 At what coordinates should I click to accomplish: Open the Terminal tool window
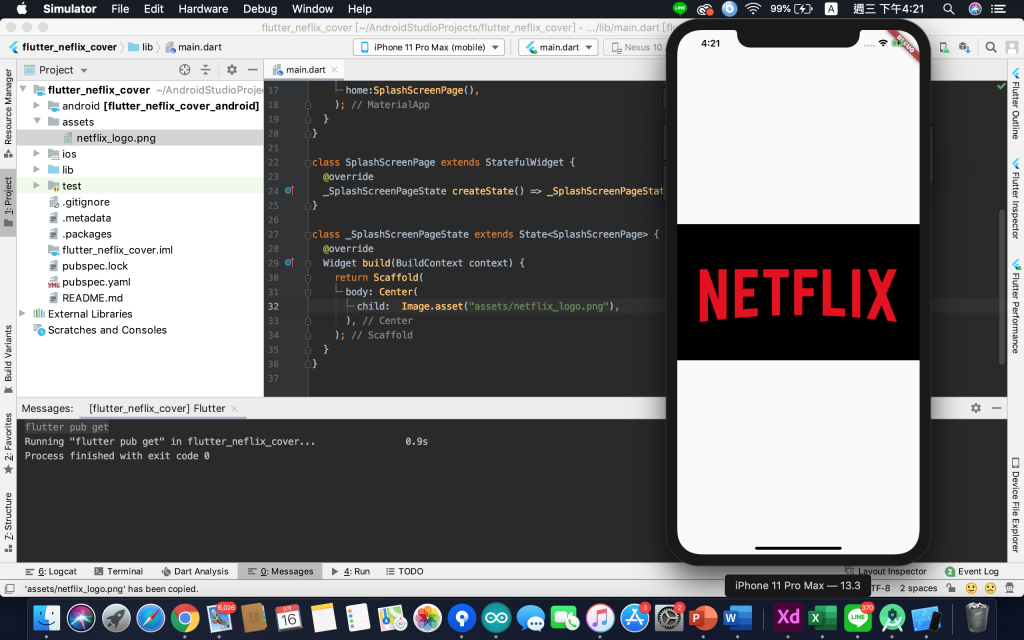118,571
